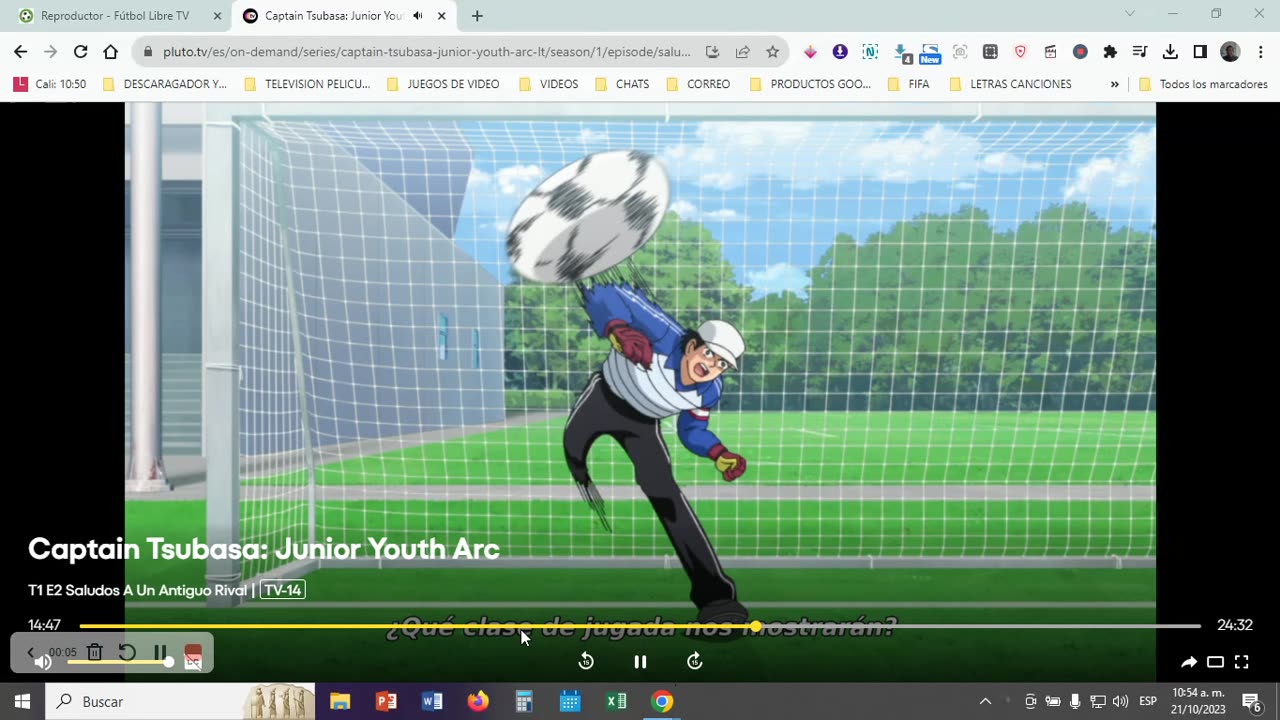Open the FIFA bookmark folder
Viewport: 1280px width, 720px height.
click(908, 84)
